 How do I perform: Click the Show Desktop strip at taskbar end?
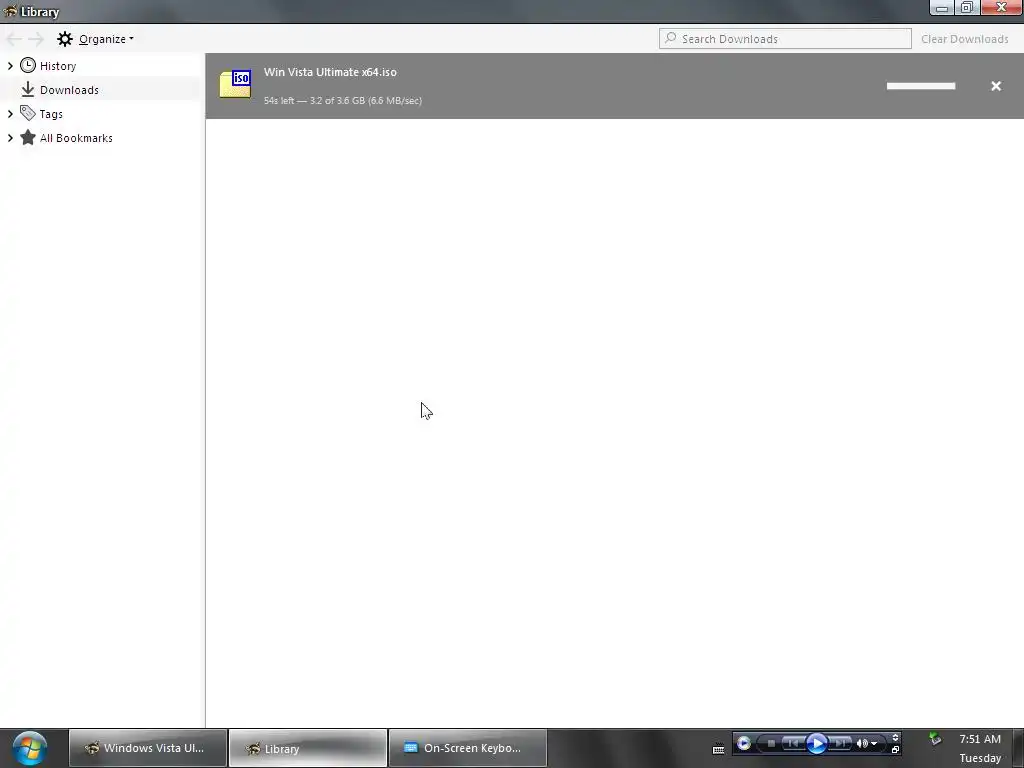1018,748
